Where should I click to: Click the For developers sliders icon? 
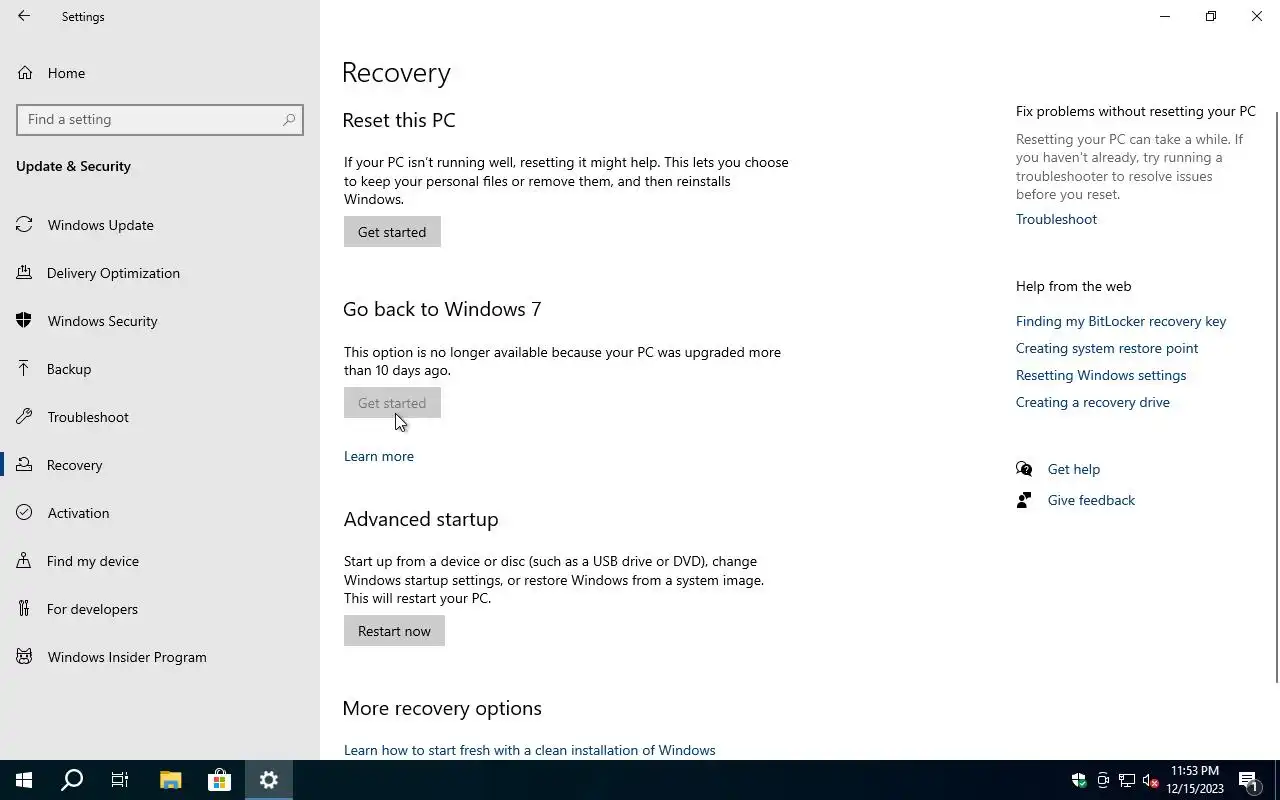pyautogui.click(x=24, y=609)
